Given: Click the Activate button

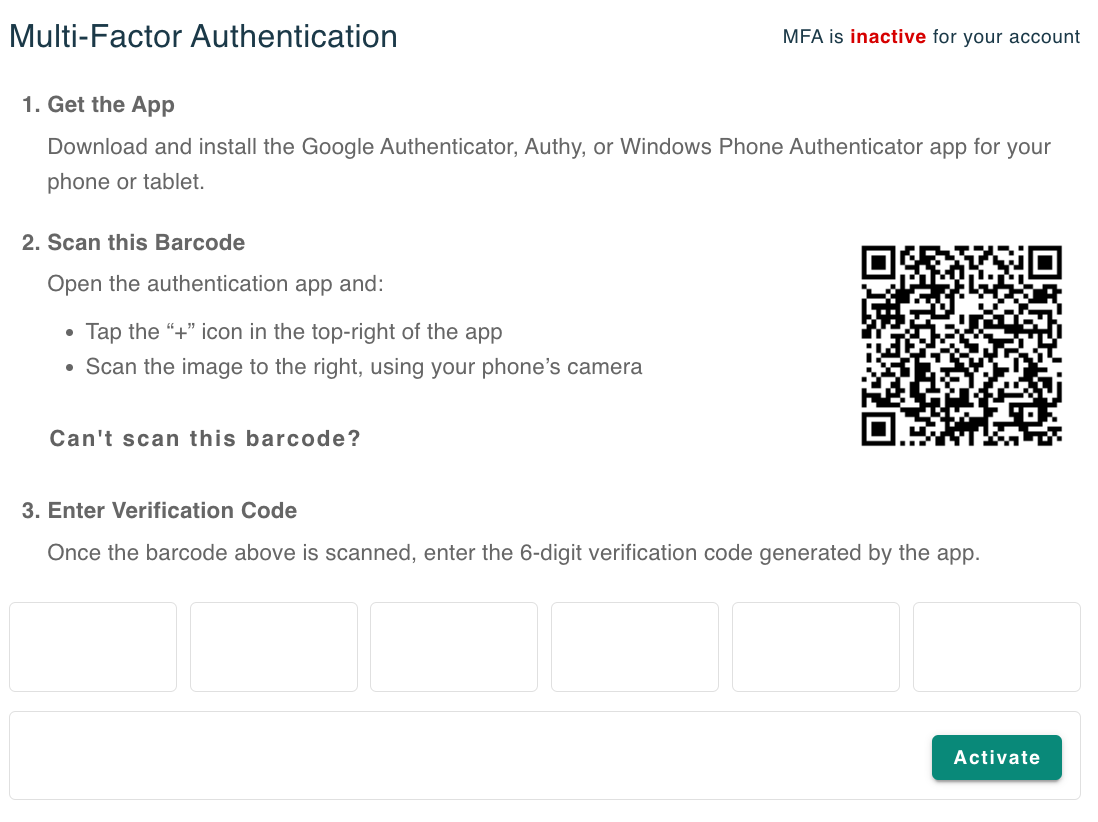Looking at the screenshot, I should pyautogui.click(x=996, y=757).
